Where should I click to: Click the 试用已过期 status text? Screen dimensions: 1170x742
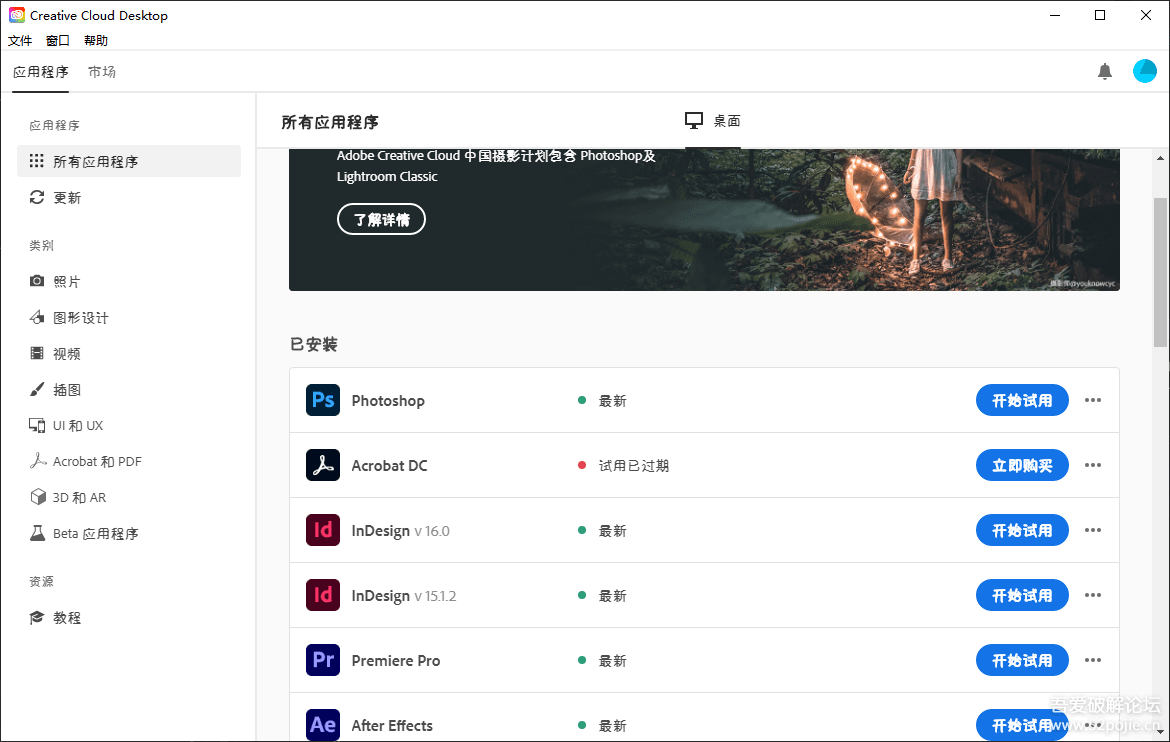pos(634,466)
